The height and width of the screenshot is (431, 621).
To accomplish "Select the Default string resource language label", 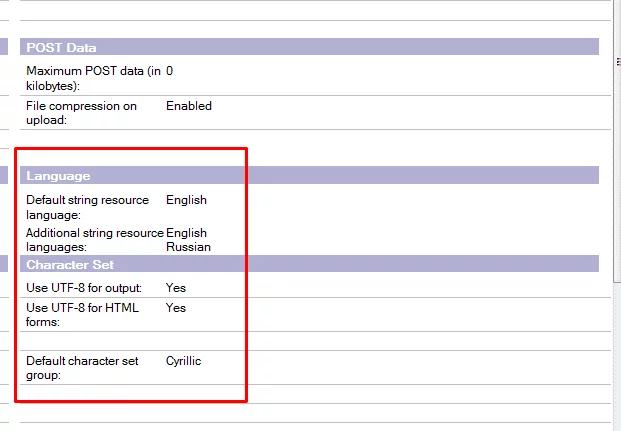I will [x=87, y=207].
